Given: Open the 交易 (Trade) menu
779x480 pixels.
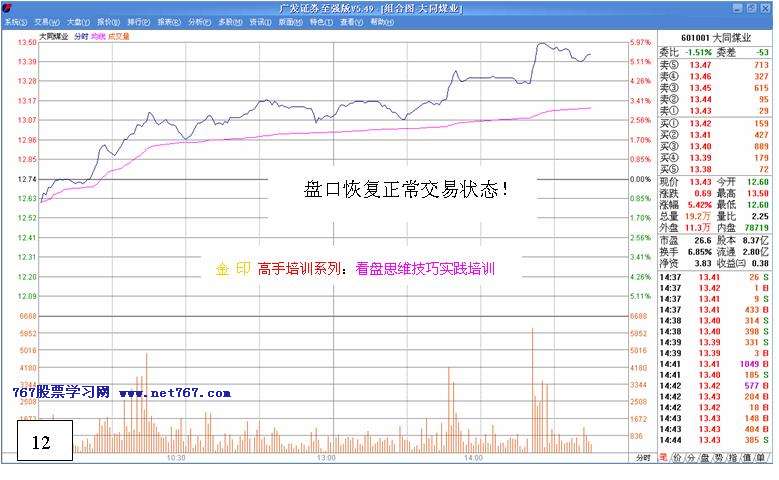Looking at the screenshot, I should tap(46, 21).
